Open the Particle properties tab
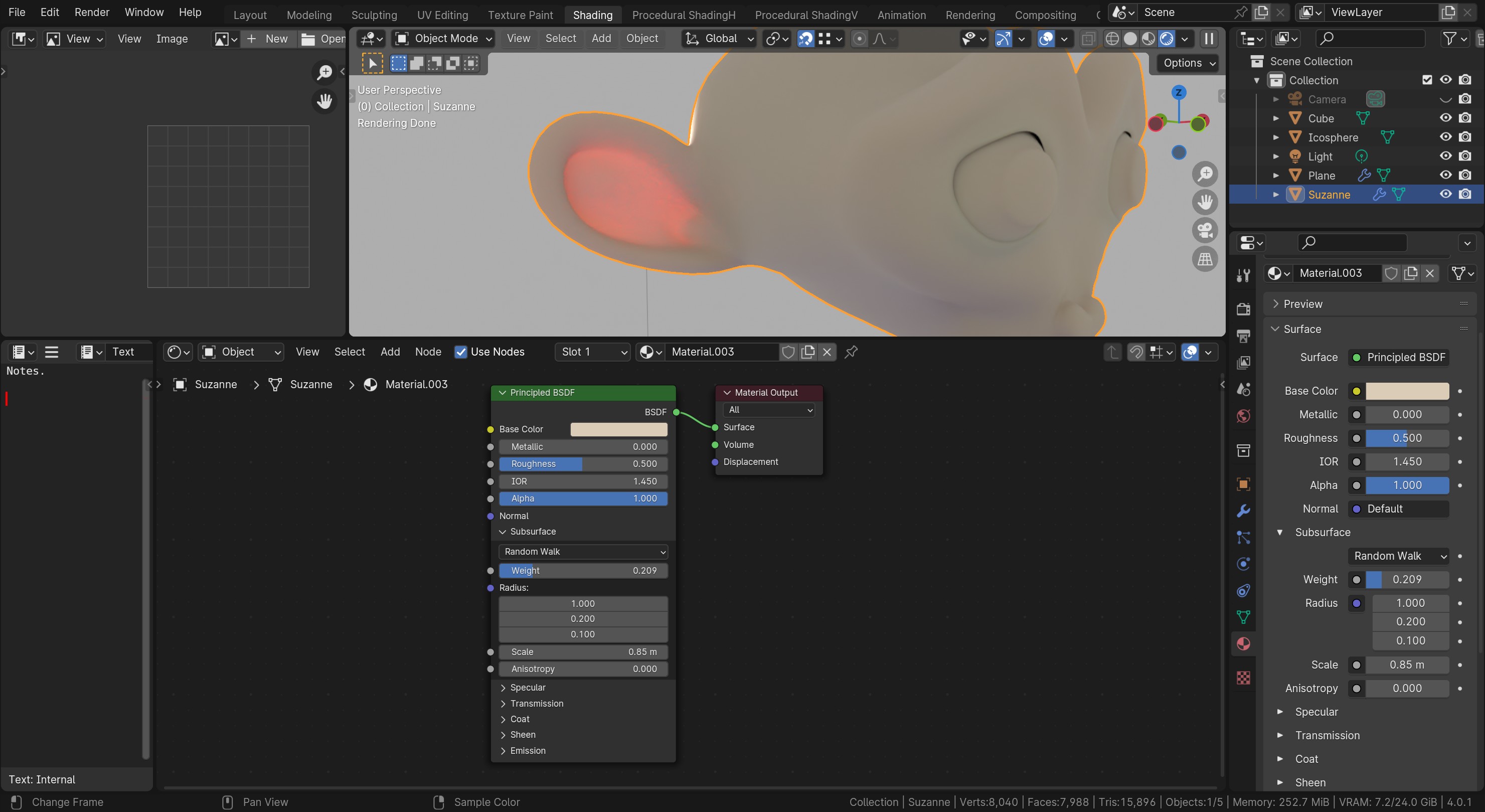This screenshot has width=1485, height=812. click(1243, 538)
